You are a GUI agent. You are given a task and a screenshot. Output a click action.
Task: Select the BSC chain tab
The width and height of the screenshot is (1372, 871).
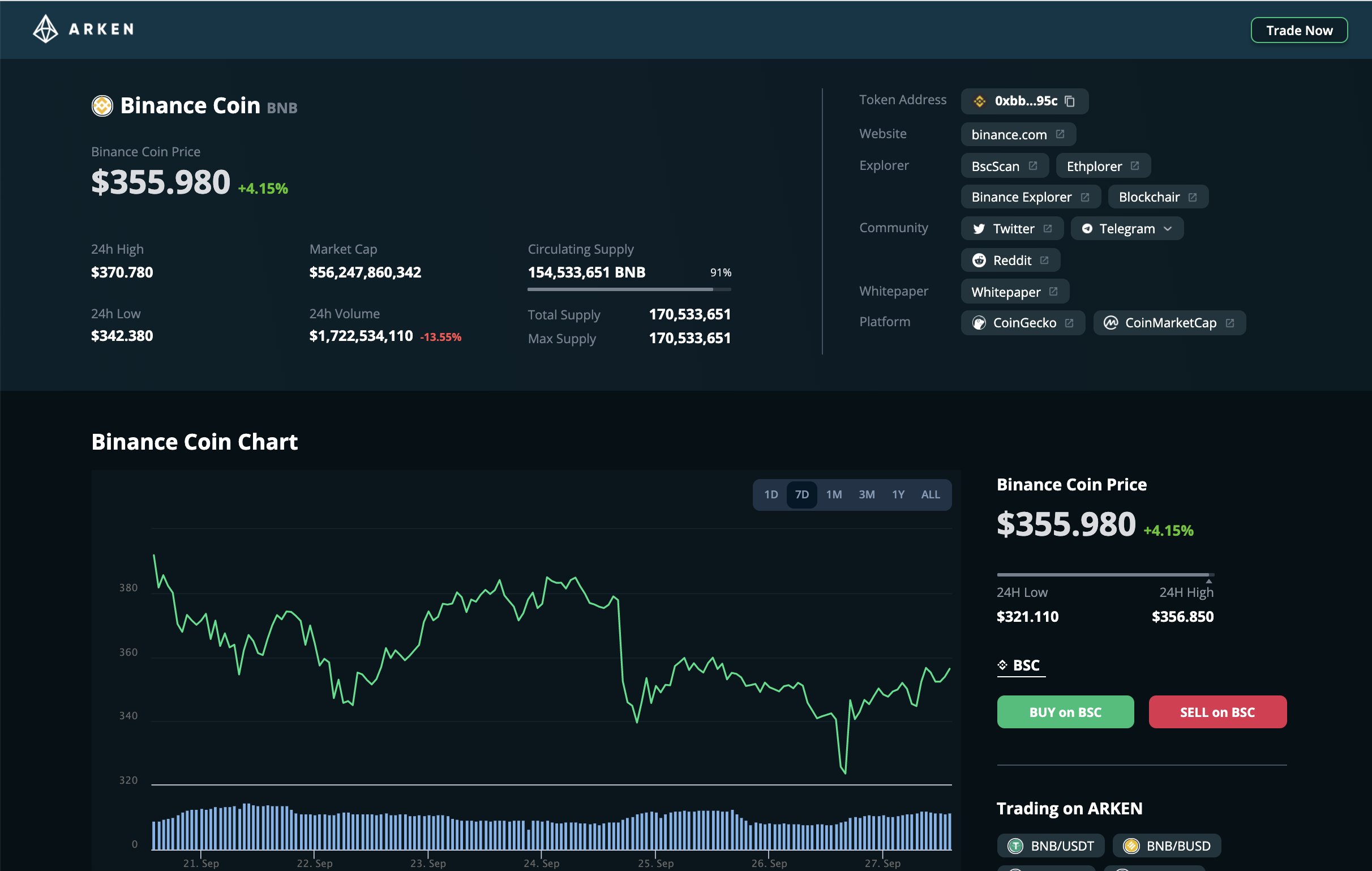coord(1021,665)
